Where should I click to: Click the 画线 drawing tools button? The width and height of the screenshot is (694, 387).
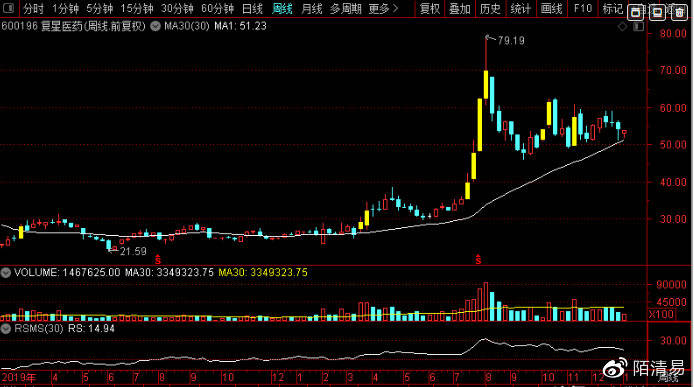click(551, 8)
